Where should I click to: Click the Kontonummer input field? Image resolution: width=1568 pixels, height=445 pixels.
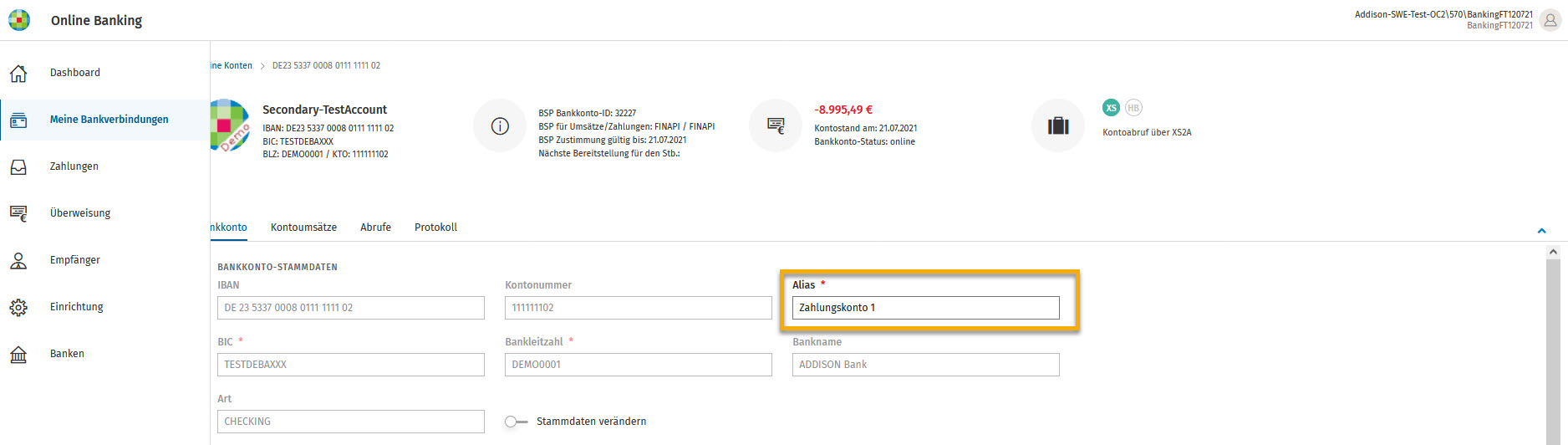point(639,308)
